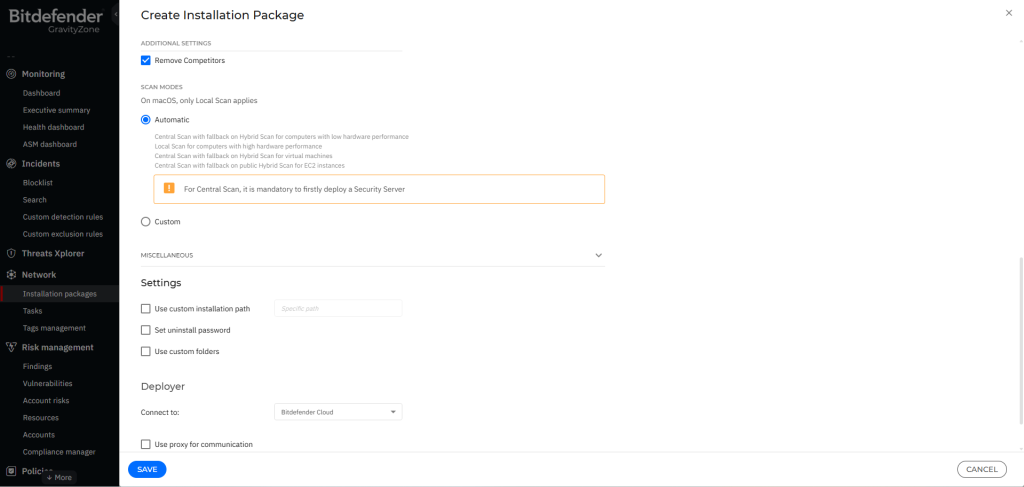This screenshot has width=1024, height=487.
Task: Collapse the Miscellaneous section chevron
Action: [599, 255]
